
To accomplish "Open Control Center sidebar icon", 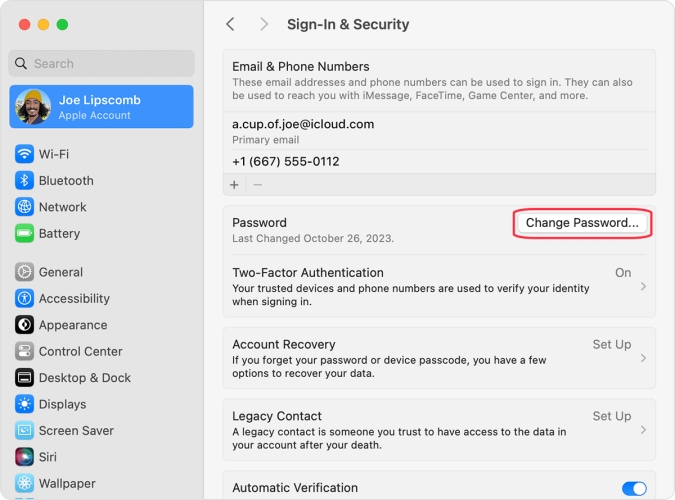I will point(24,351).
